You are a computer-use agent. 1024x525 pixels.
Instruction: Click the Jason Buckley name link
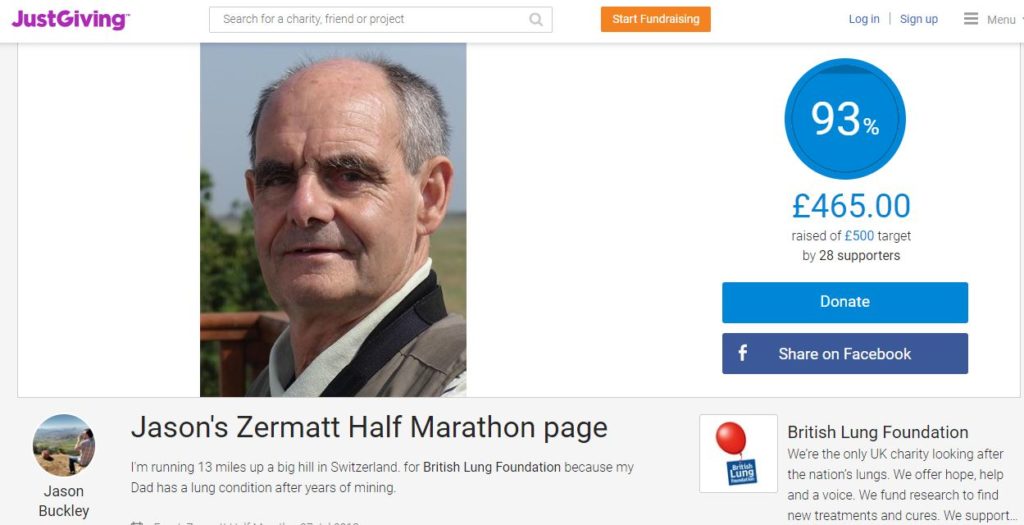63,501
